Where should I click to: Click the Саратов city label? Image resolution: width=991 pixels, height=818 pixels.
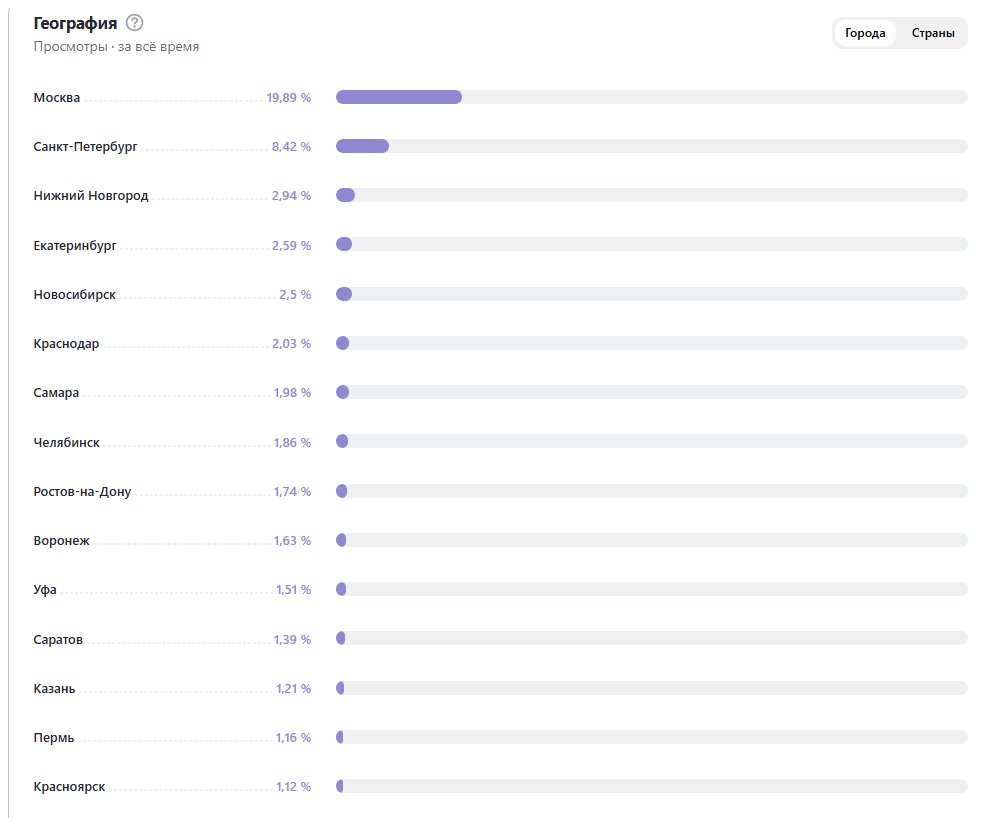click(58, 640)
